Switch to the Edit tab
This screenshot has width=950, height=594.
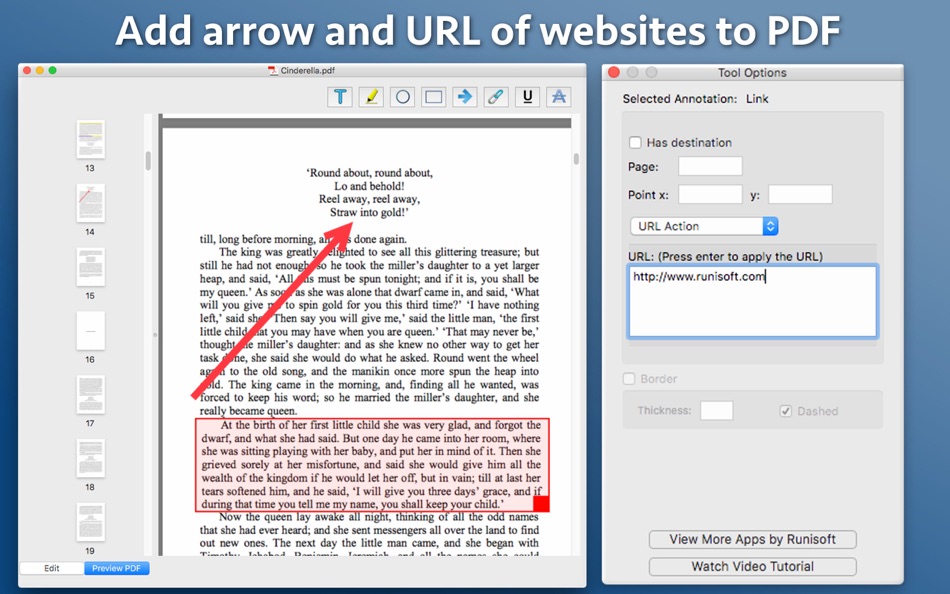(52, 568)
